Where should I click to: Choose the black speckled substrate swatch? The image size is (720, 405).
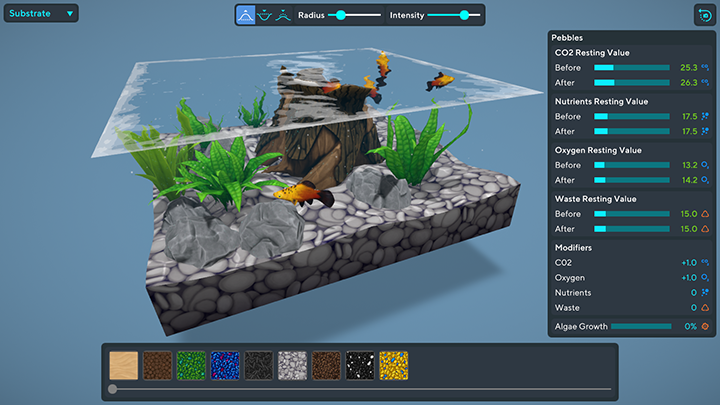[360, 366]
